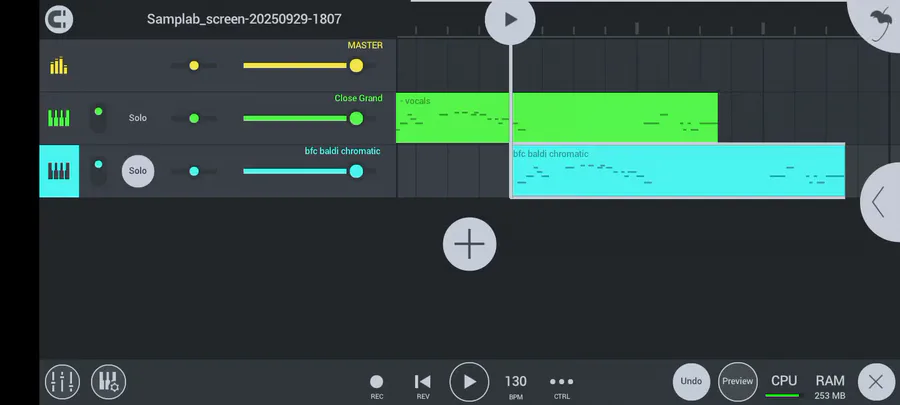
Task: Solo the Close Grand track
Action: 138,118
